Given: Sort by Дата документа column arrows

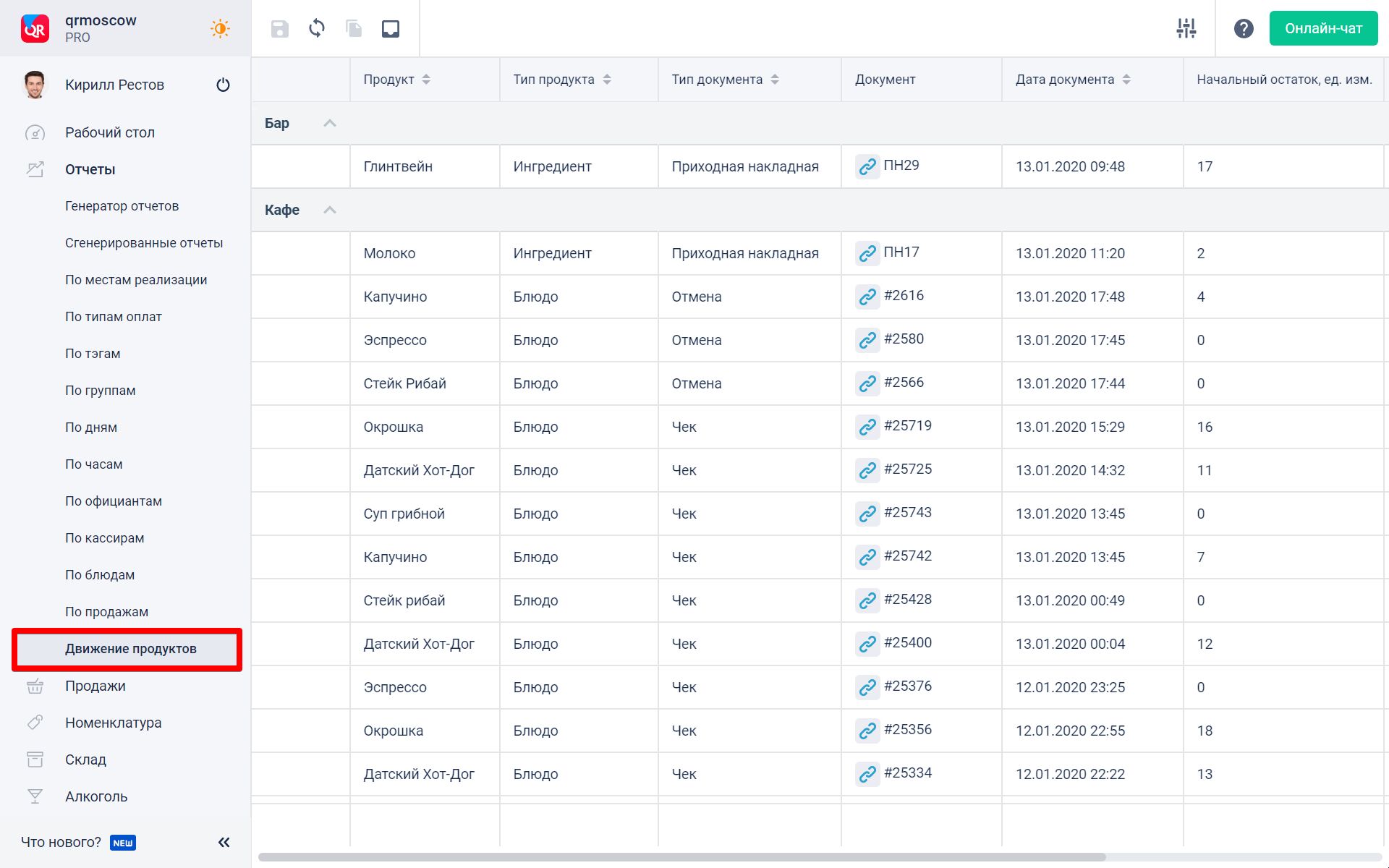Looking at the screenshot, I should [1126, 80].
